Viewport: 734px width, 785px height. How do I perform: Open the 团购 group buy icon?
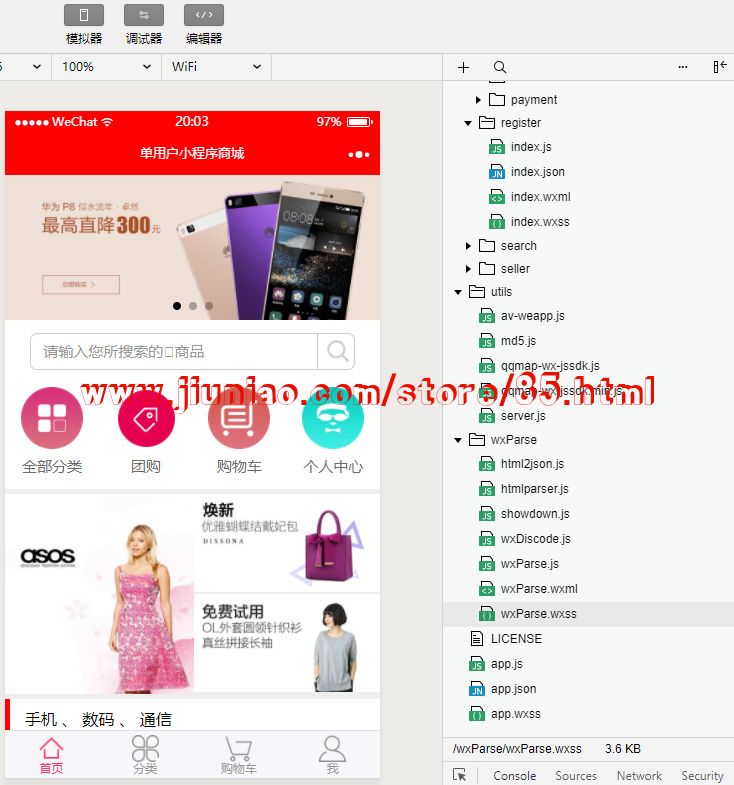coord(146,419)
